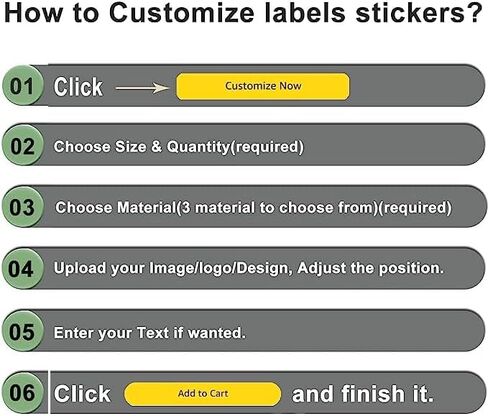Select the green 01 step circle
Viewport: 488px width, 416px height.
tap(23, 86)
